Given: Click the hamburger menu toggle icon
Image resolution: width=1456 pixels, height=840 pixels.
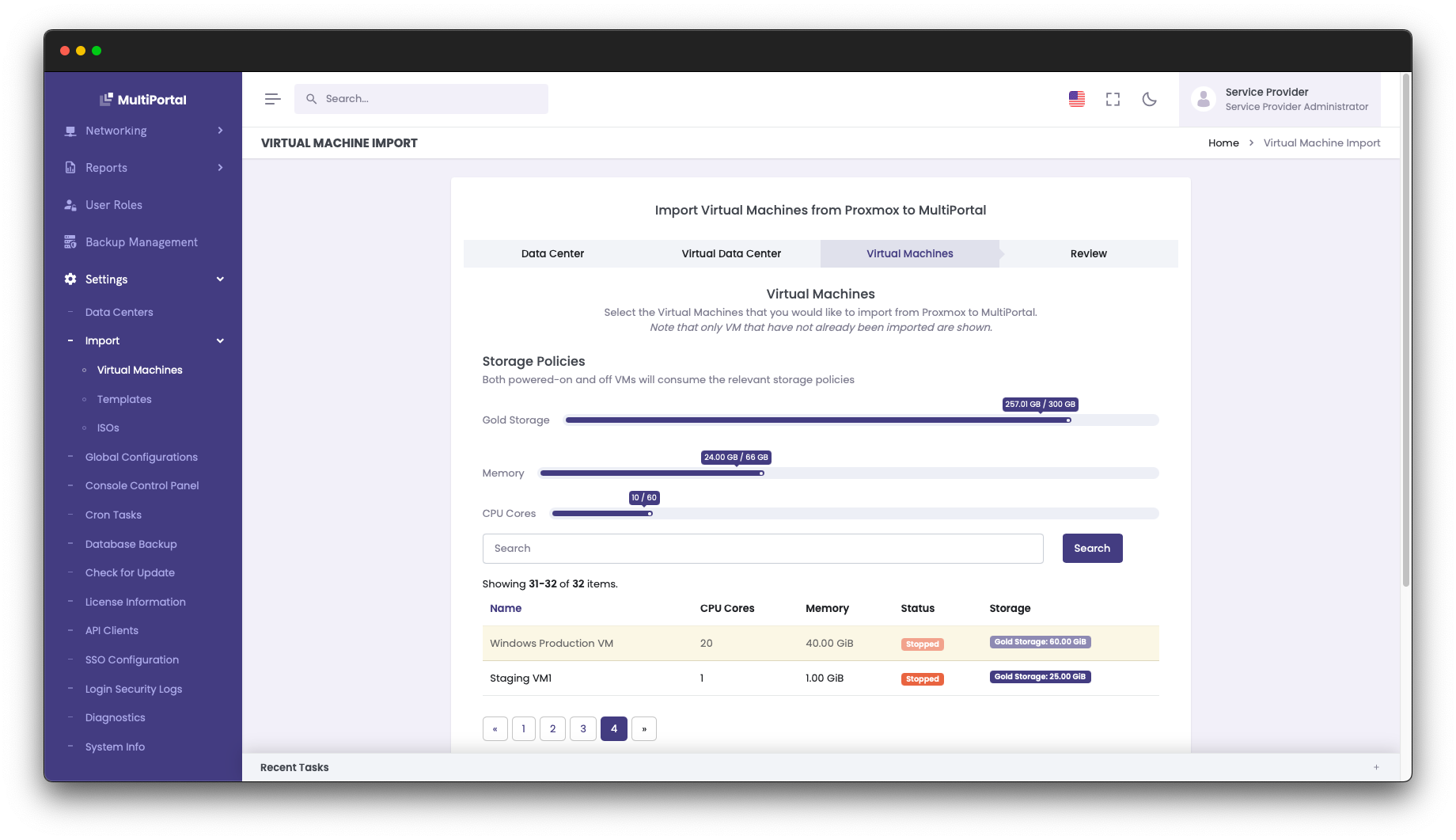Looking at the screenshot, I should [x=272, y=99].
